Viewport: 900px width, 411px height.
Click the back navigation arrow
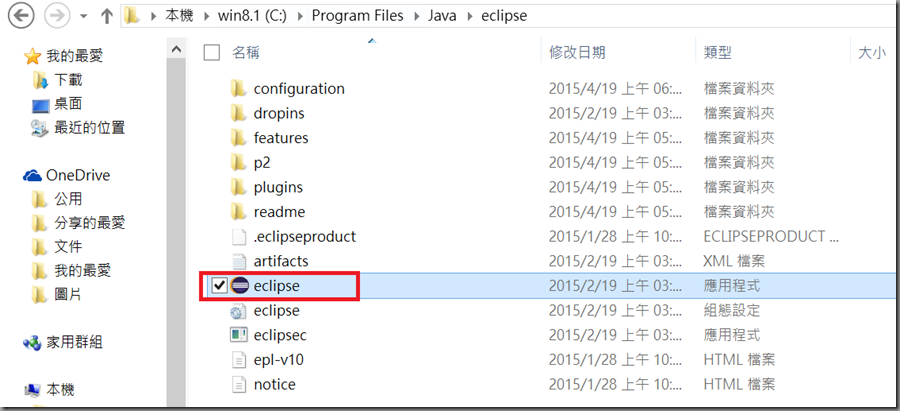19,16
